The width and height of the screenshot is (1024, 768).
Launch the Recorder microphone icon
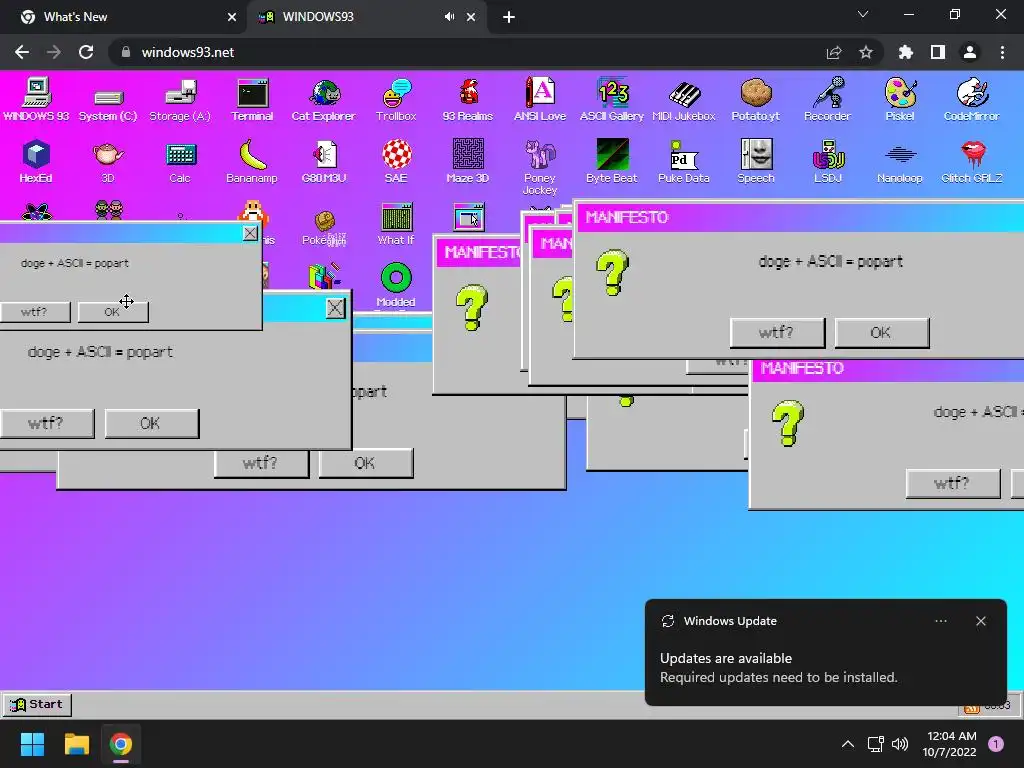pos(827,100)
